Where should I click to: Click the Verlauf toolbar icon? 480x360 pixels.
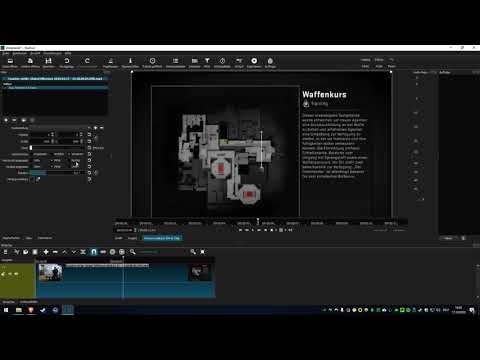239,62
